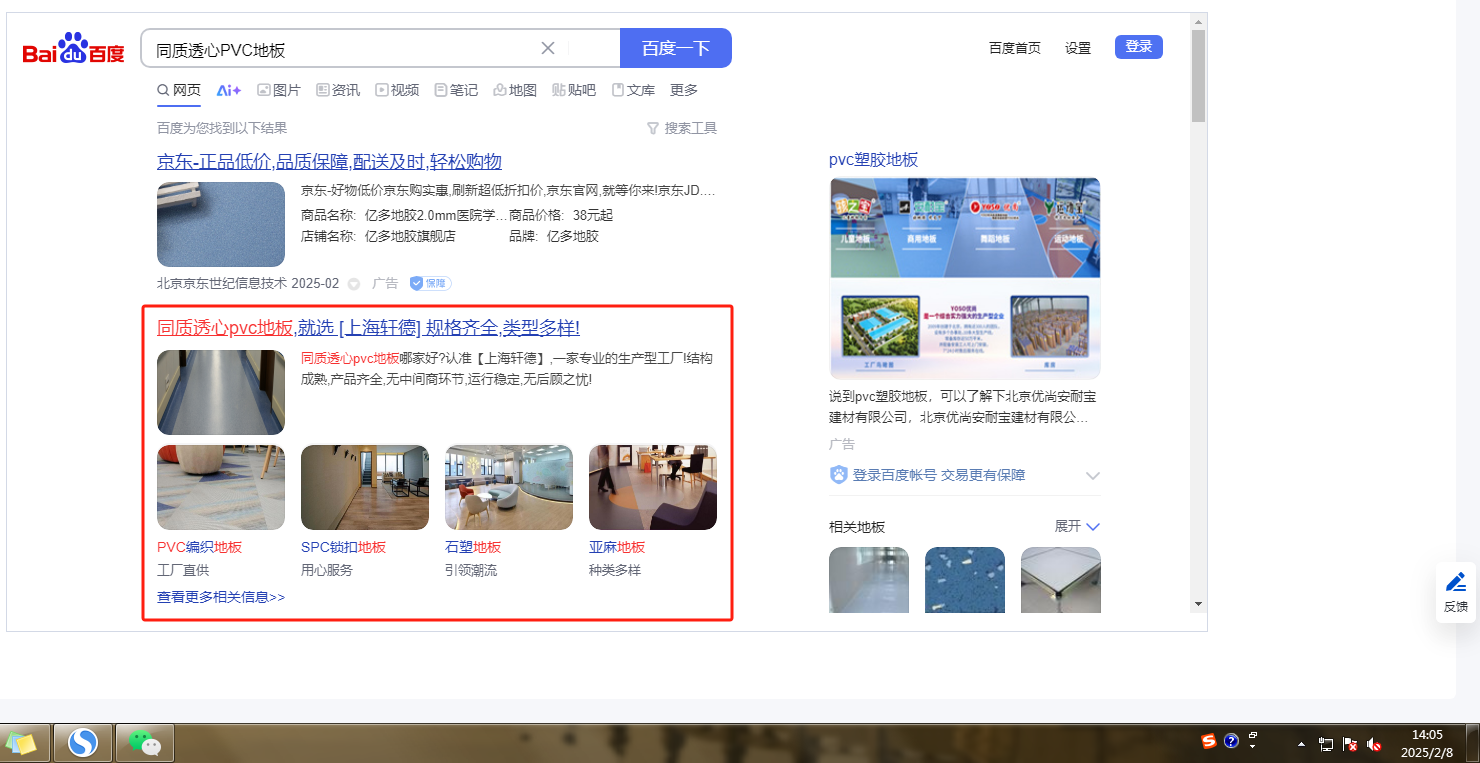
Task: Click the blue help question mark tray icon
Action: point(1231,741)
